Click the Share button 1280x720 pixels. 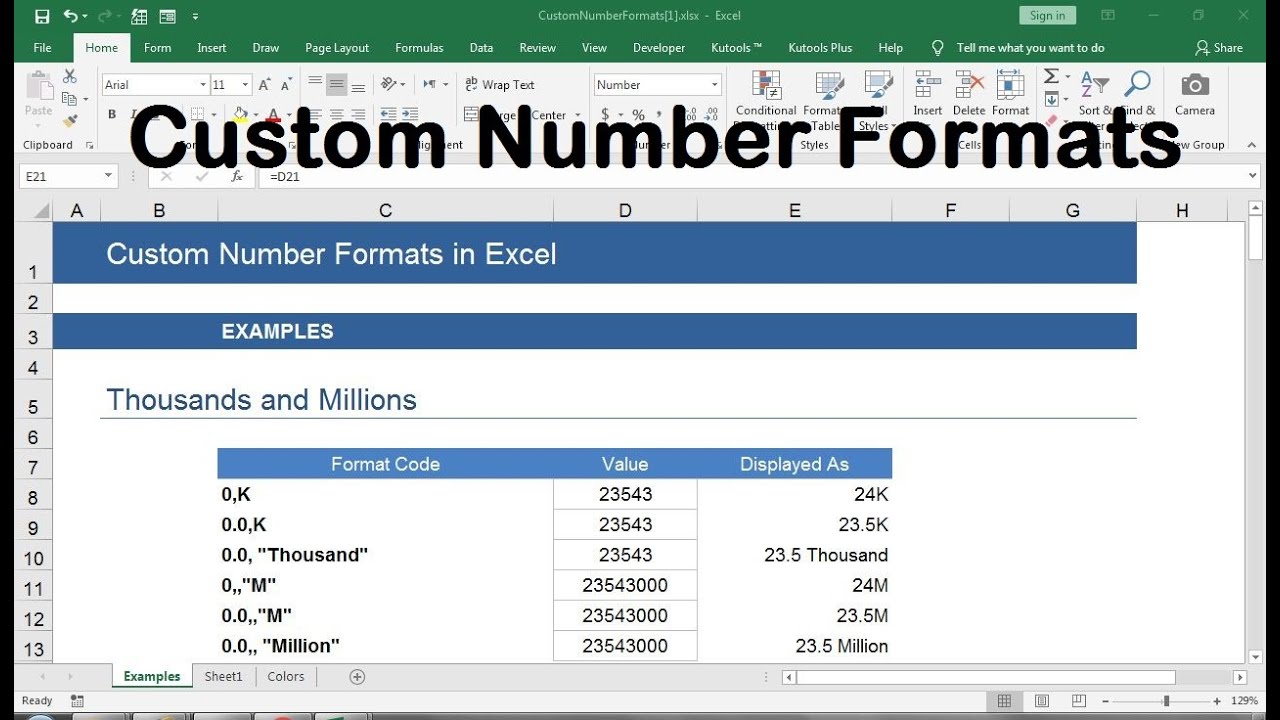pyautogui.click(x=1219, y=47)
